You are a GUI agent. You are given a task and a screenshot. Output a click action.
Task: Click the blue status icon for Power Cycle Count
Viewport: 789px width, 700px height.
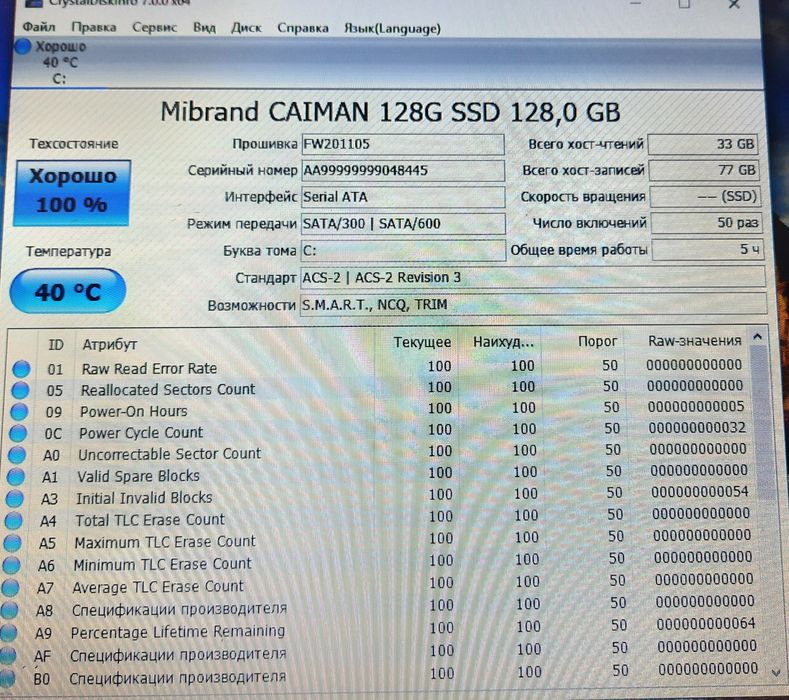pyautogui.click(x=18, y=433)
